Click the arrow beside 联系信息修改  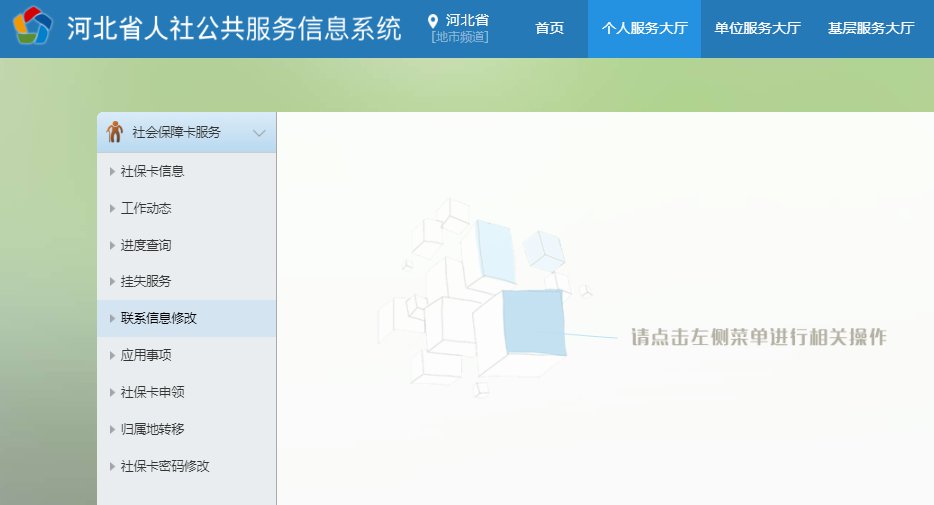112,319
